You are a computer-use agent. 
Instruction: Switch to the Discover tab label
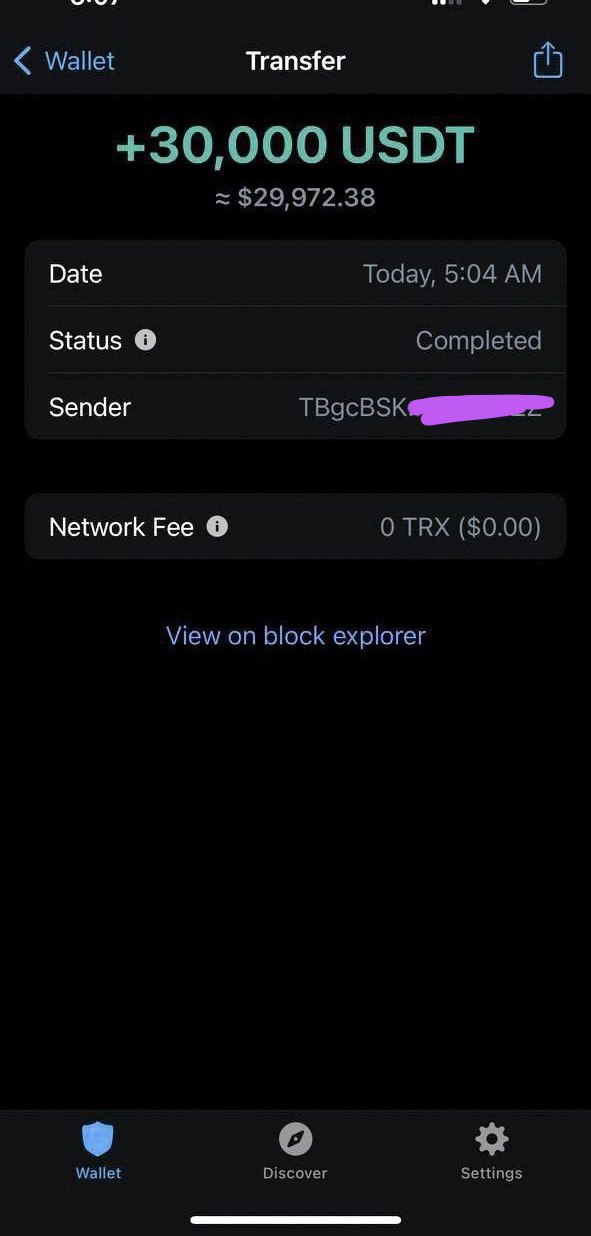295,1173
